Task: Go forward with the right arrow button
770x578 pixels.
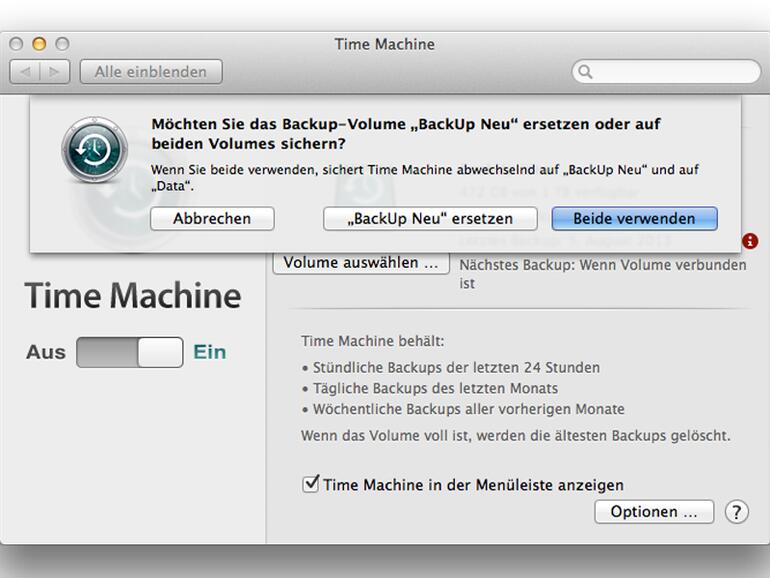Action: [x=55, y=72]
